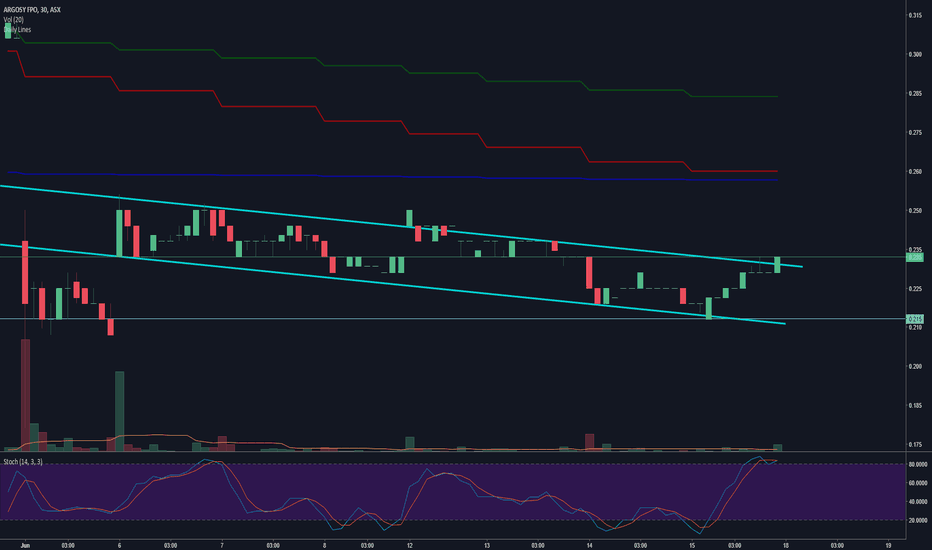Click the tallest red volume bar

25,395
